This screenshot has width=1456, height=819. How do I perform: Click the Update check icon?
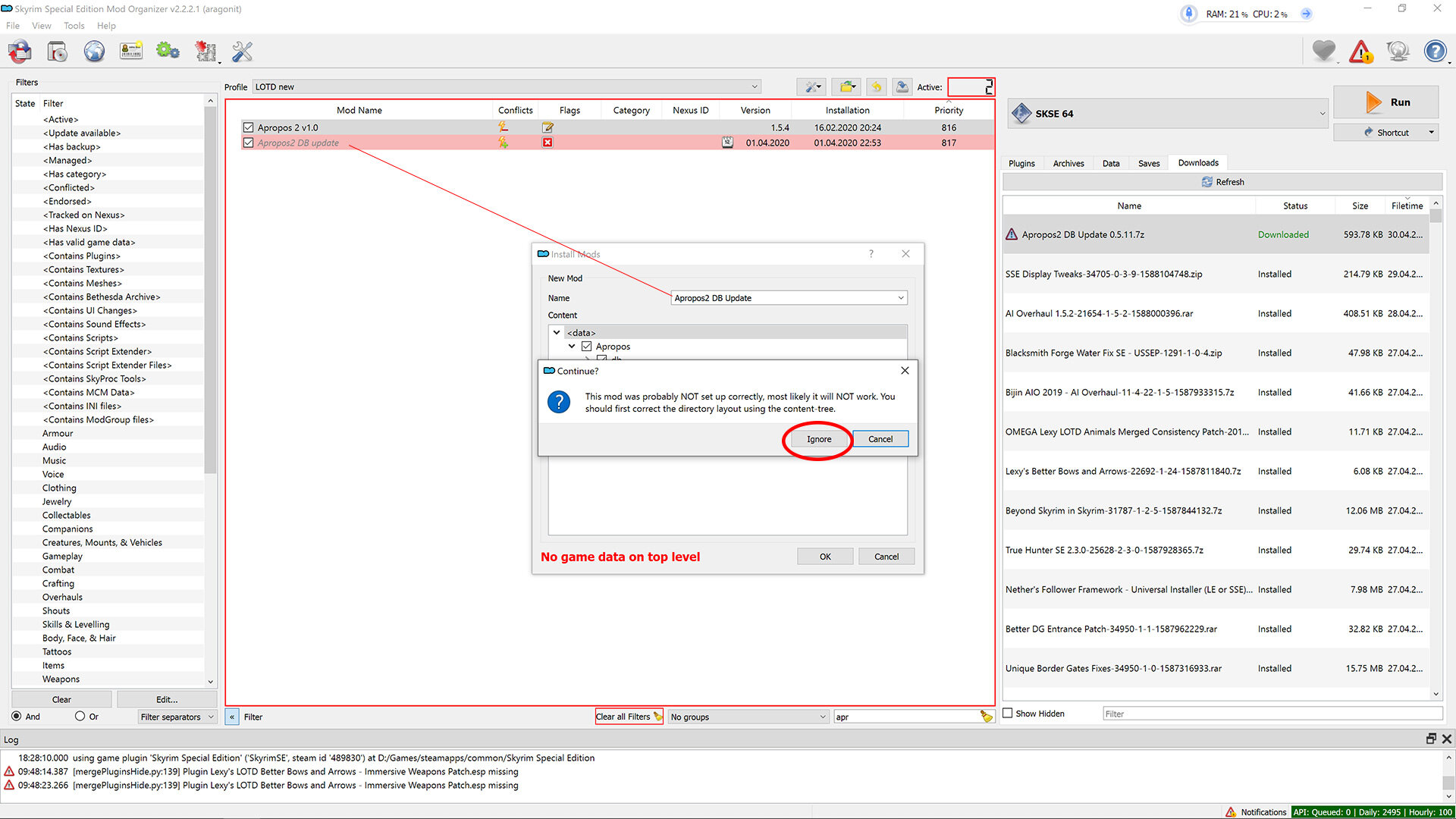pos(1398,52)
